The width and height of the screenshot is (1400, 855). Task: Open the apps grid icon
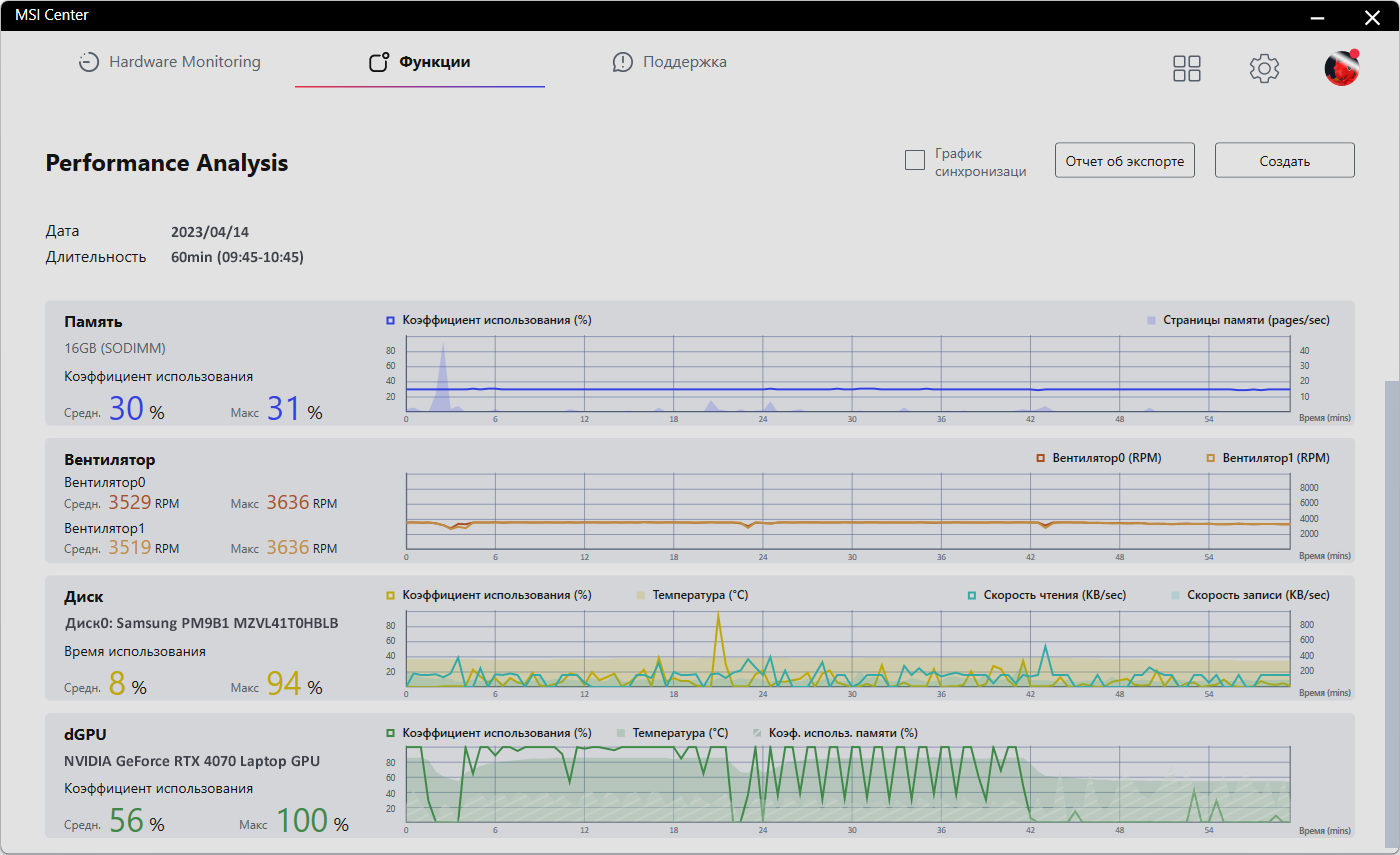click(1187, 68)
